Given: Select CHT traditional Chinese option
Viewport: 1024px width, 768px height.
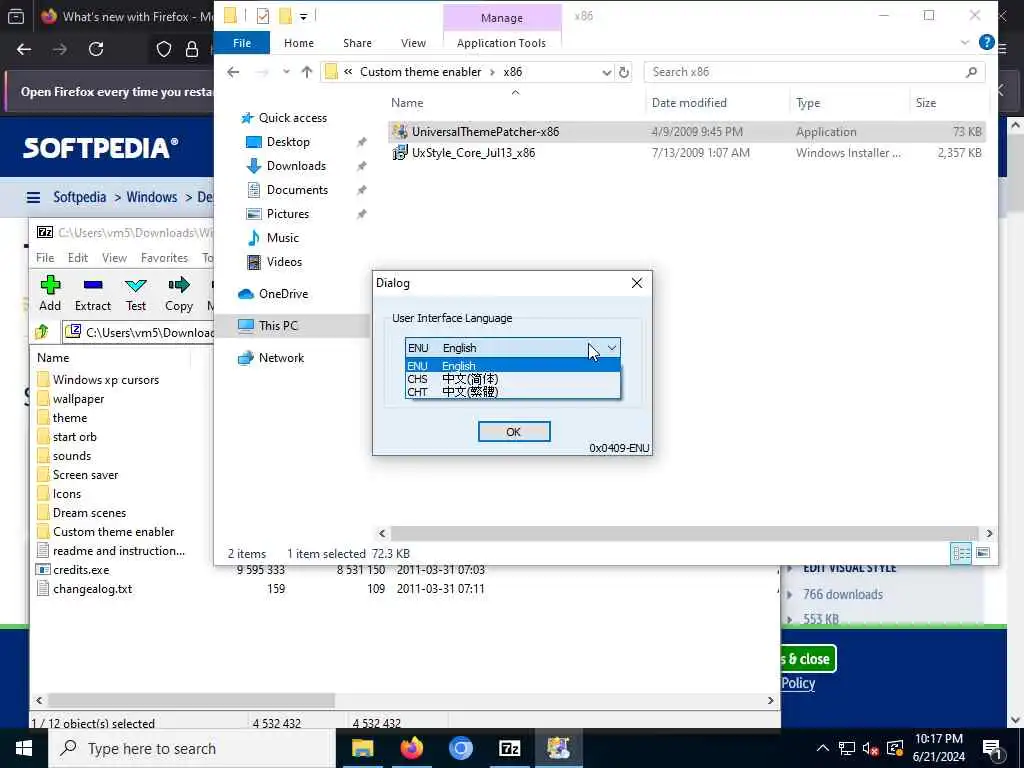Looking at the screenshot, I should 513,392.
